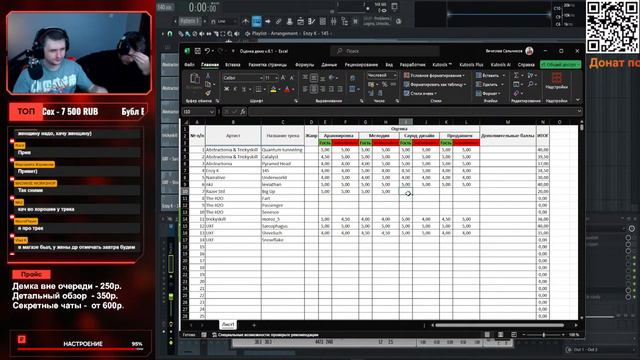Open the Kutools Plus tab
Image resolution: width=640 pixels, height=360 pixels.
pos(471,64)
